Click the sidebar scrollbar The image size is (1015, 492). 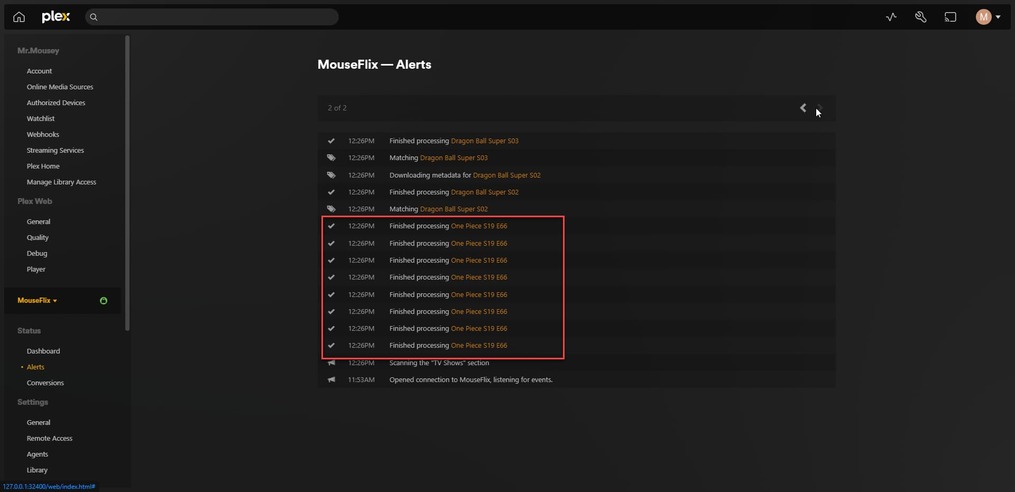tap(128, 183)
